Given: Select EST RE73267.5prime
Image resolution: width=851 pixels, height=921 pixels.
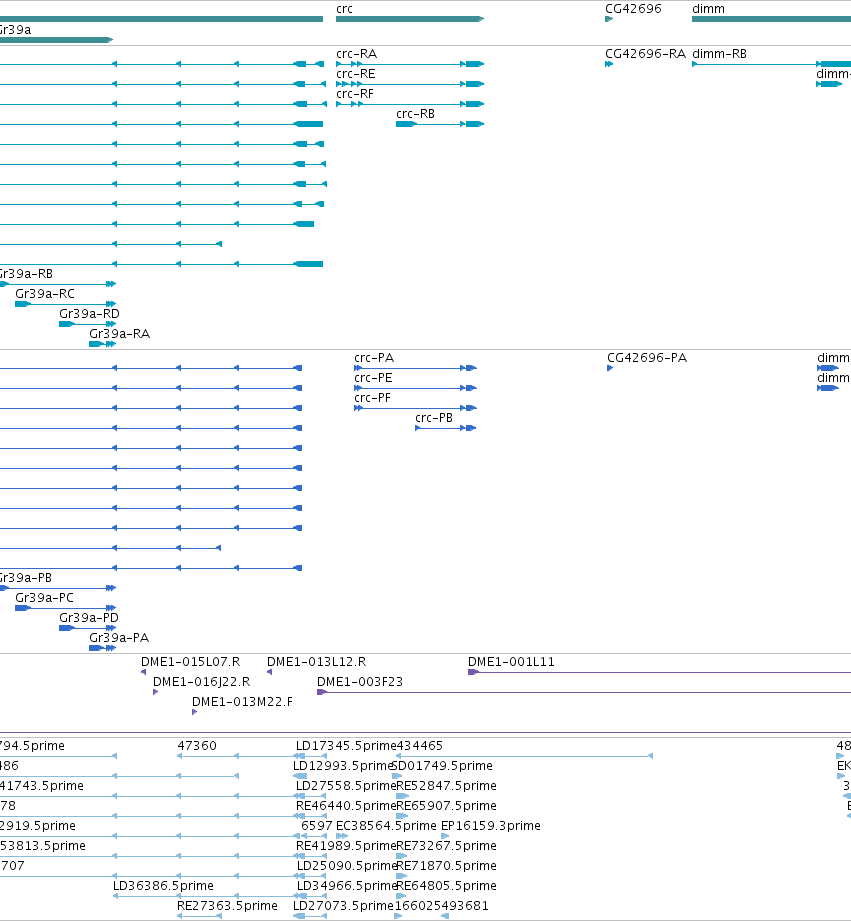Looking at the screenshot, I should pyautogui.click(x=446, y=846).
